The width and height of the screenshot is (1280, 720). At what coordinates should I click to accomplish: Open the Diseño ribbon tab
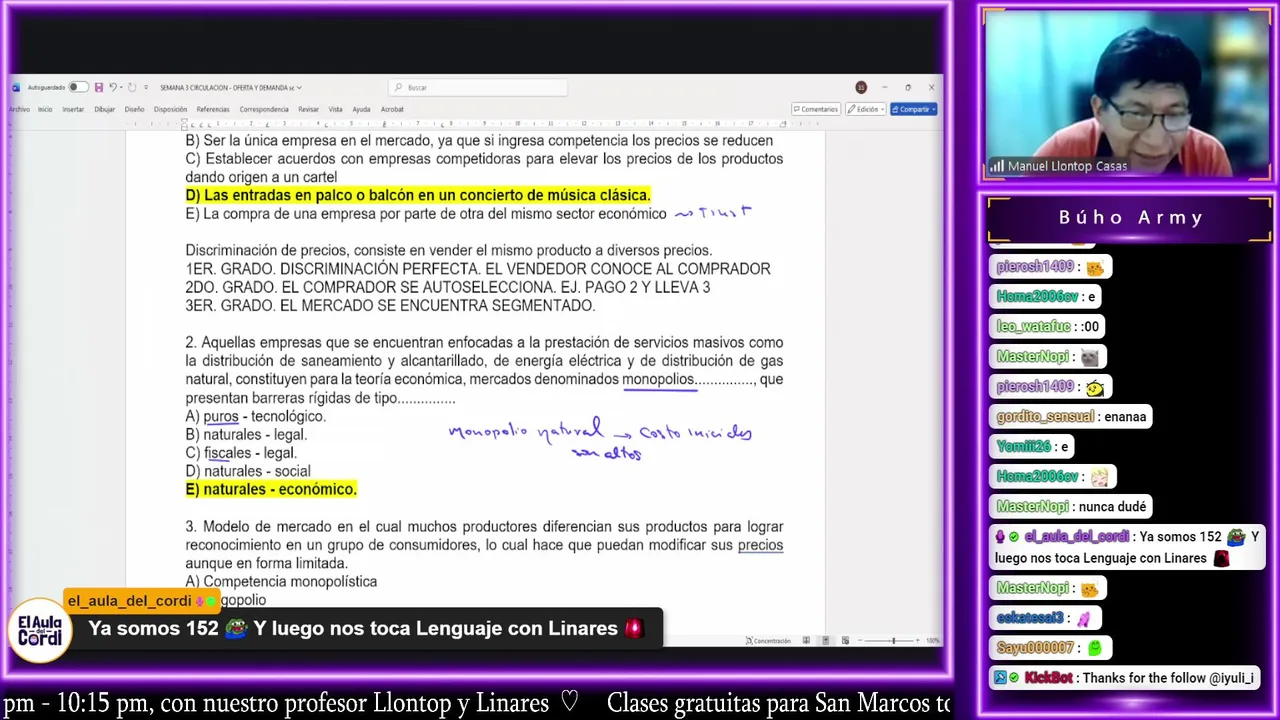tap(134, 109)
